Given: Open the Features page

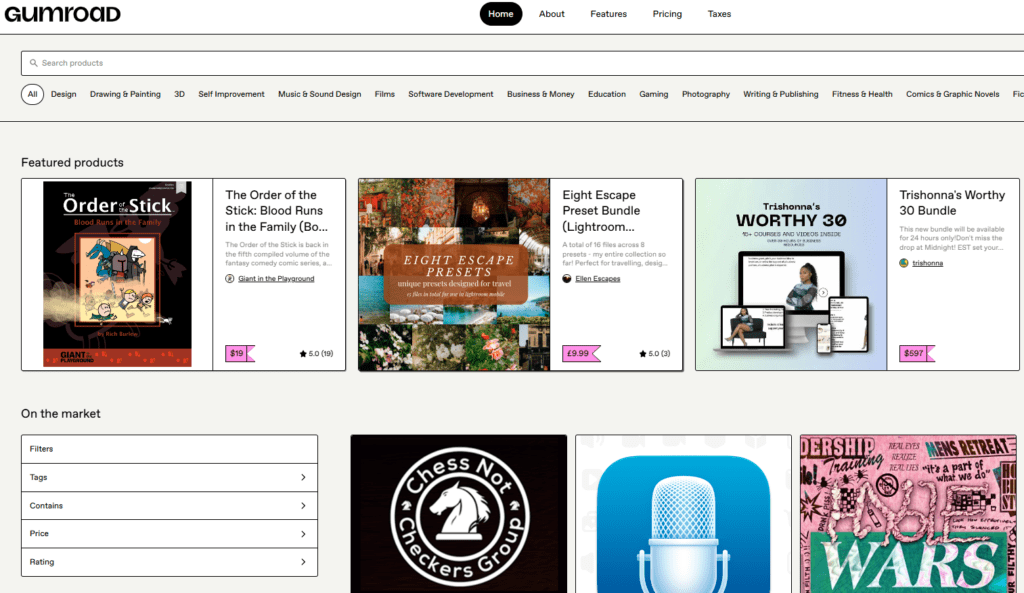Looking at the screenshot, I should coord(609,14).
